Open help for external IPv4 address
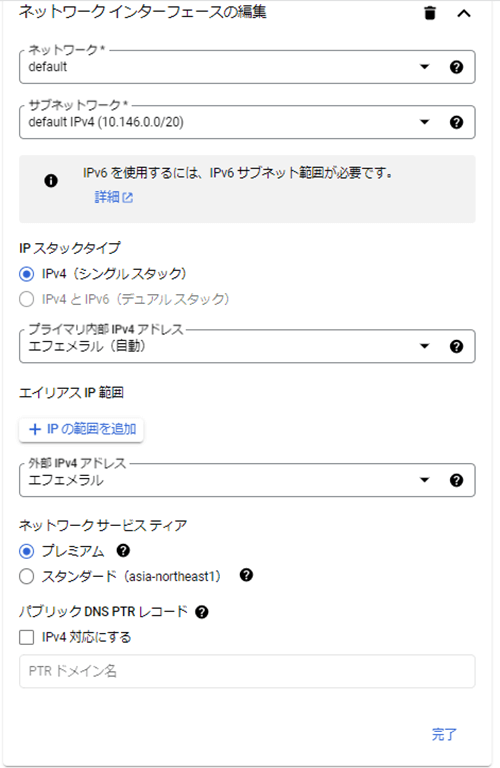Screen dimensions: 500x768 pos(456,480)
